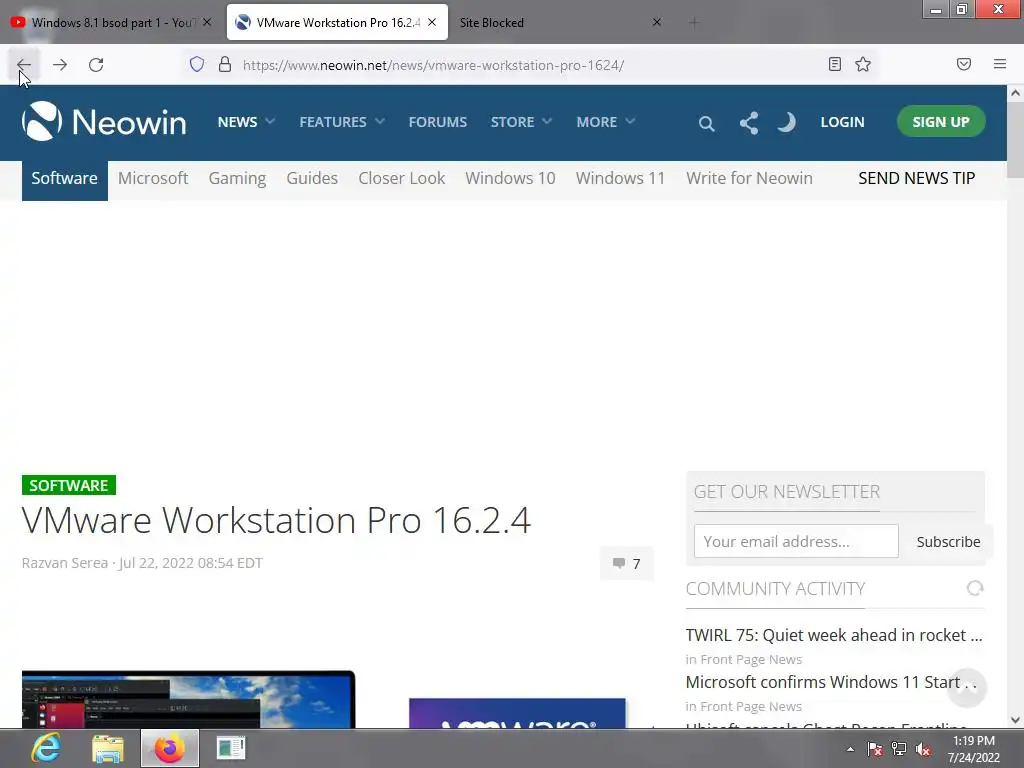Click the Subscribe button
Screen dimensions: 1024x768
[x=948, y=541]
